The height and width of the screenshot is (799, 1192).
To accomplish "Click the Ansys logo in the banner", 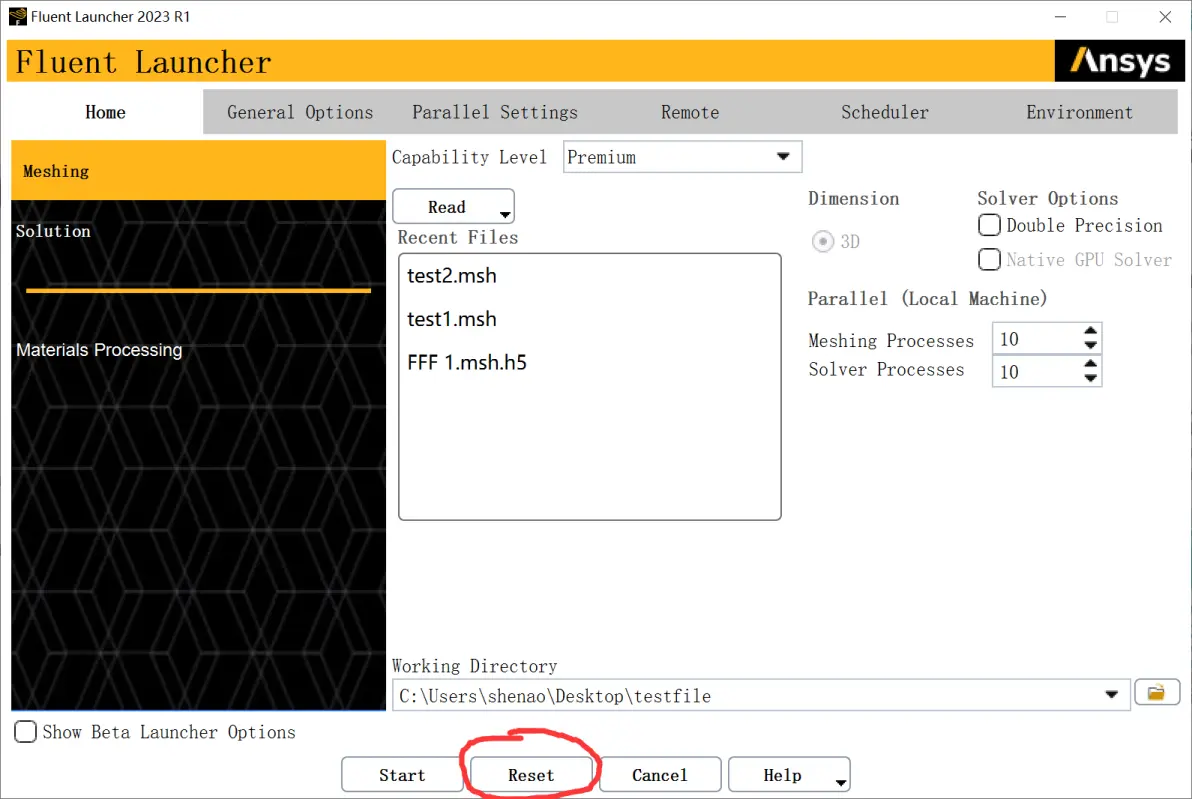I will pyautogui.click(x=1119, y=61).
